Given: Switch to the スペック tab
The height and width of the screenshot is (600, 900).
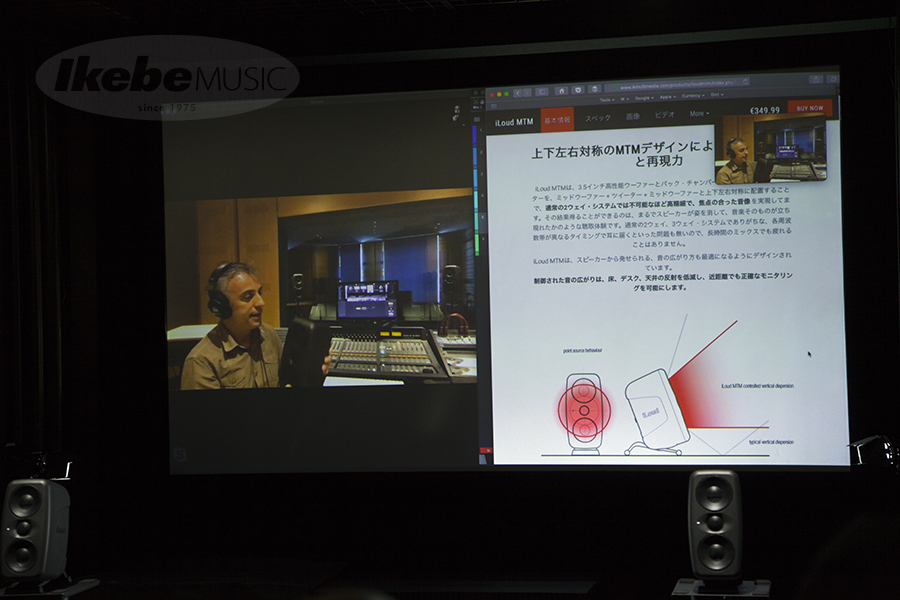Looking at the screenshot, I should click(597, 118).
